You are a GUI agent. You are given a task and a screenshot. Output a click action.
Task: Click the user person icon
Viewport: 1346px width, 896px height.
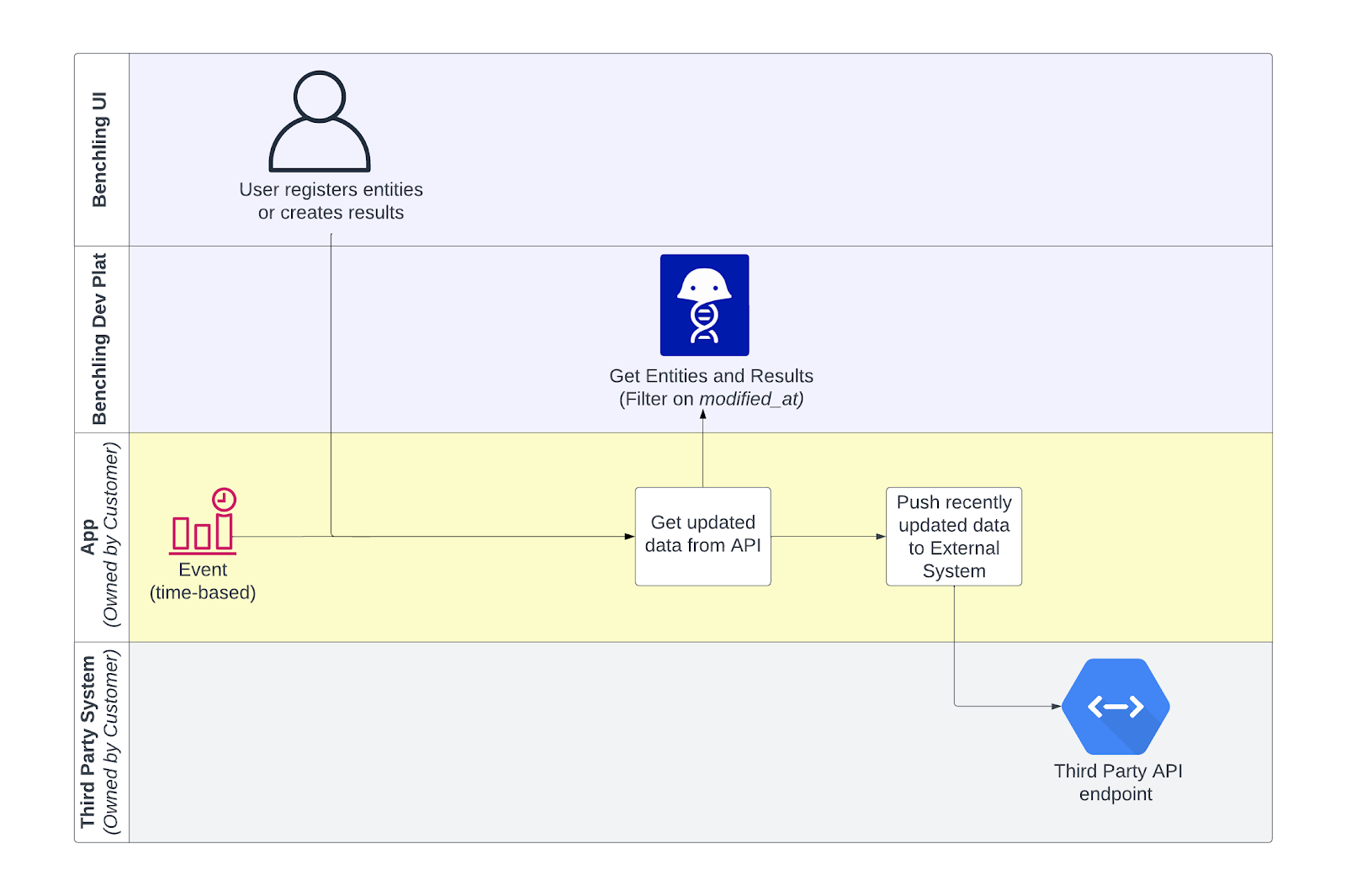(320, 122)
